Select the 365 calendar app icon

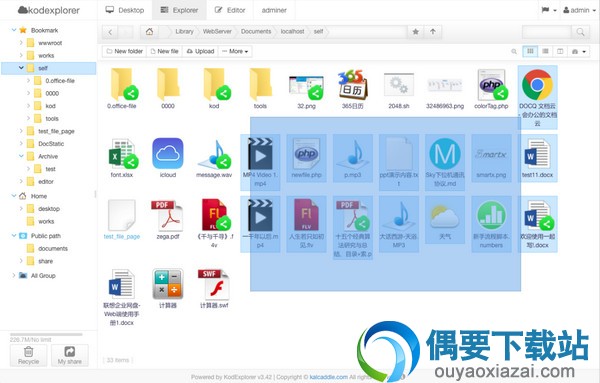point(352,84)
